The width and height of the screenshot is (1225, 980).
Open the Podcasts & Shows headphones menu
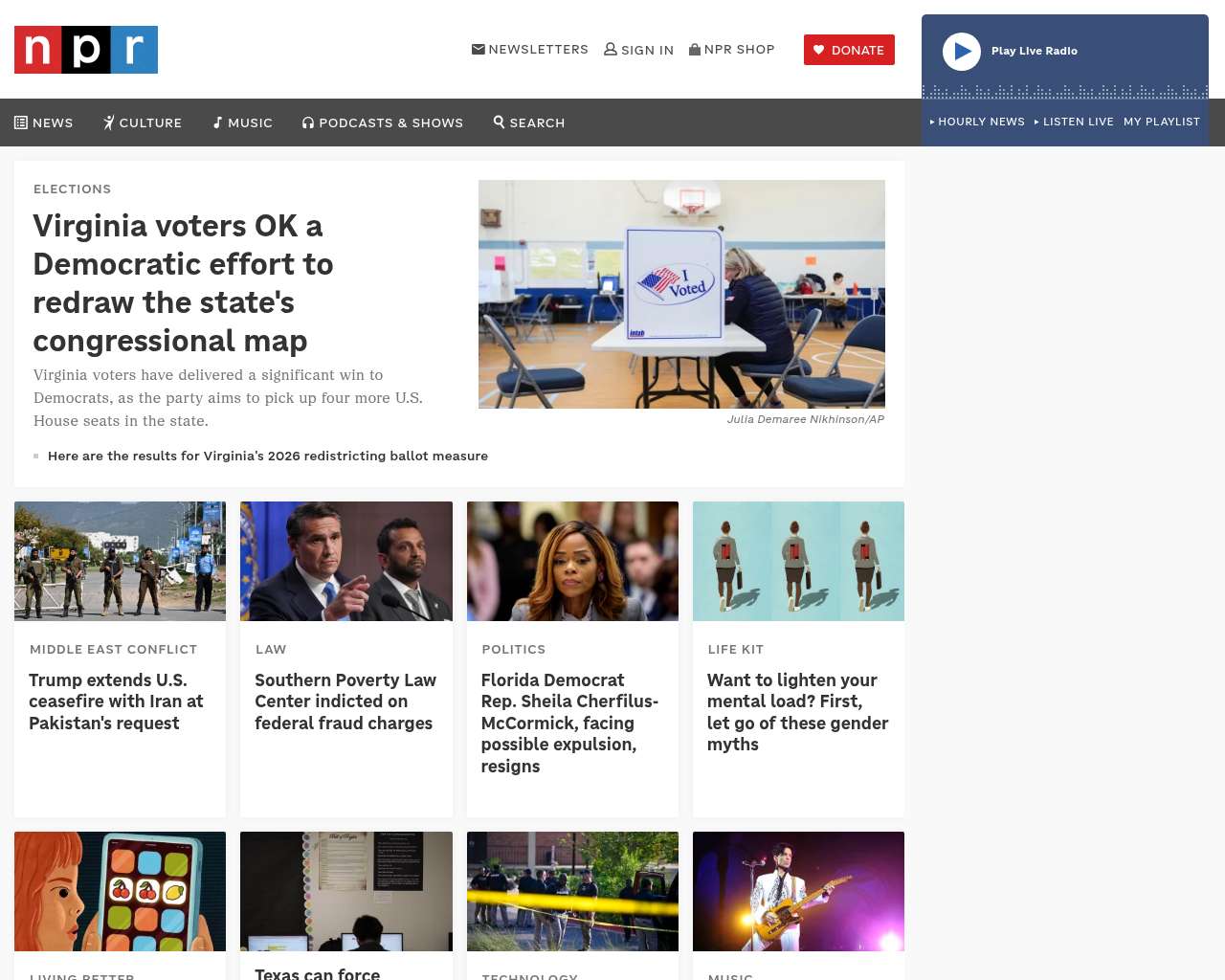pos(383,122)
